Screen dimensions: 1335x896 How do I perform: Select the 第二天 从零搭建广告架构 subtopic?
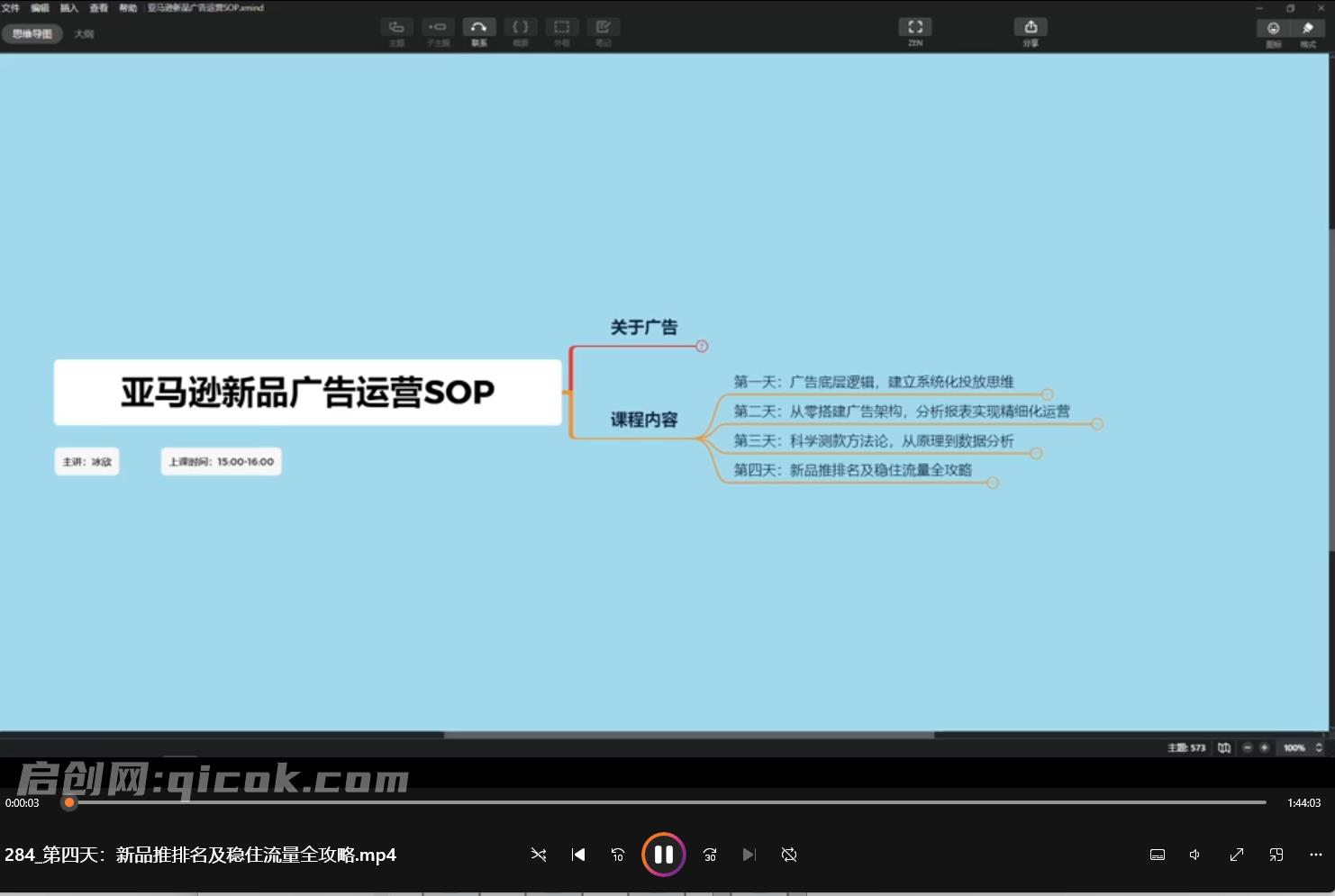pos(902,412)
